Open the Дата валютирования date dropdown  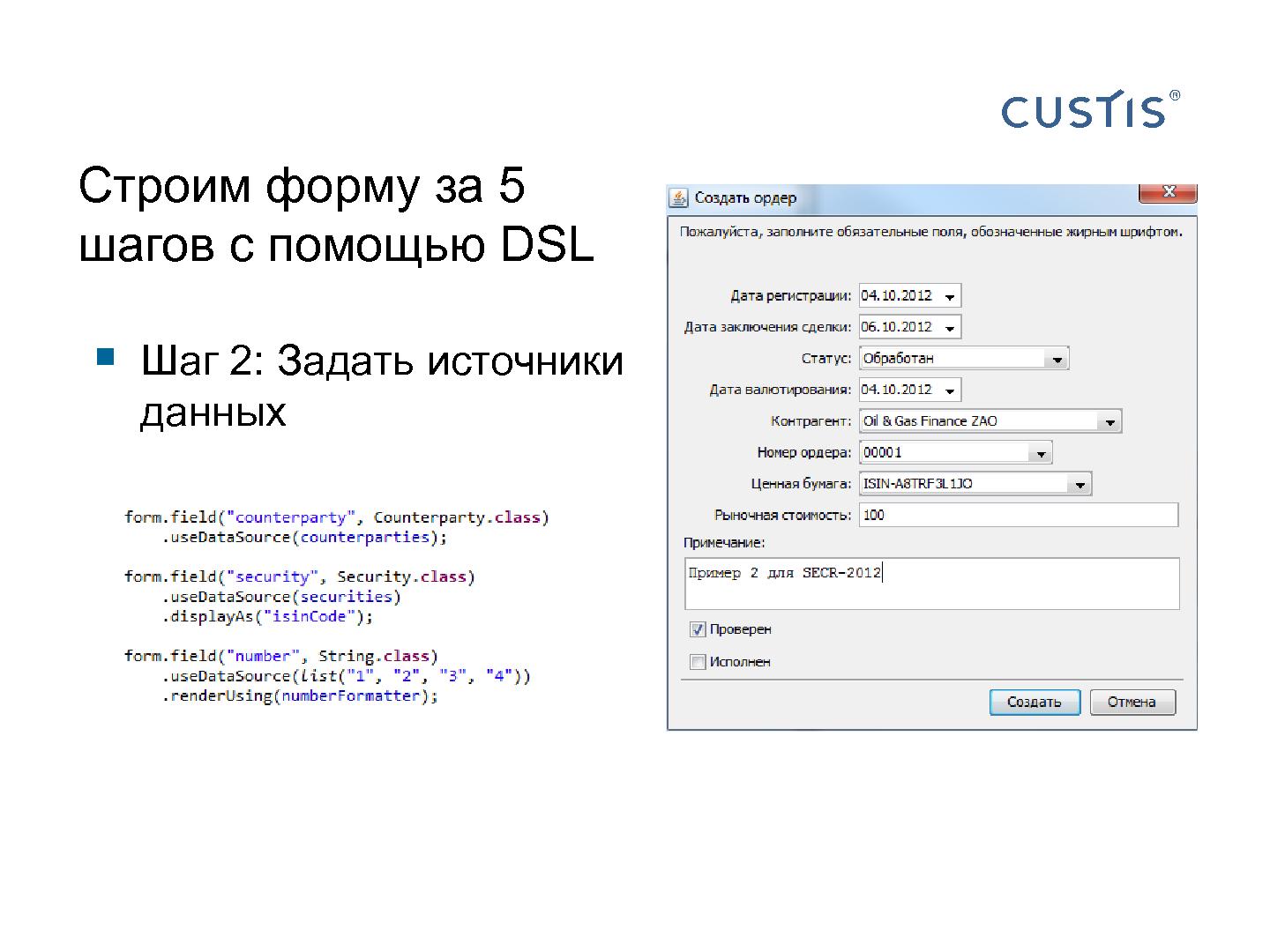[x=949, y=390]
